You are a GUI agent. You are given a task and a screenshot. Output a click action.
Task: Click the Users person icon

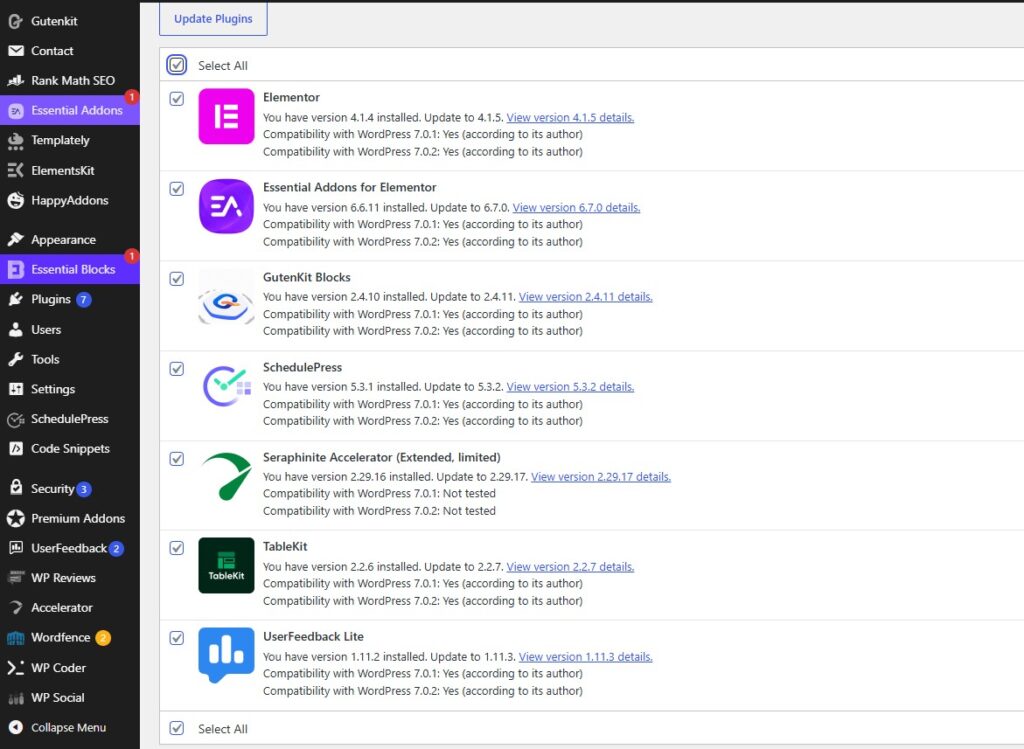(16, 330)
